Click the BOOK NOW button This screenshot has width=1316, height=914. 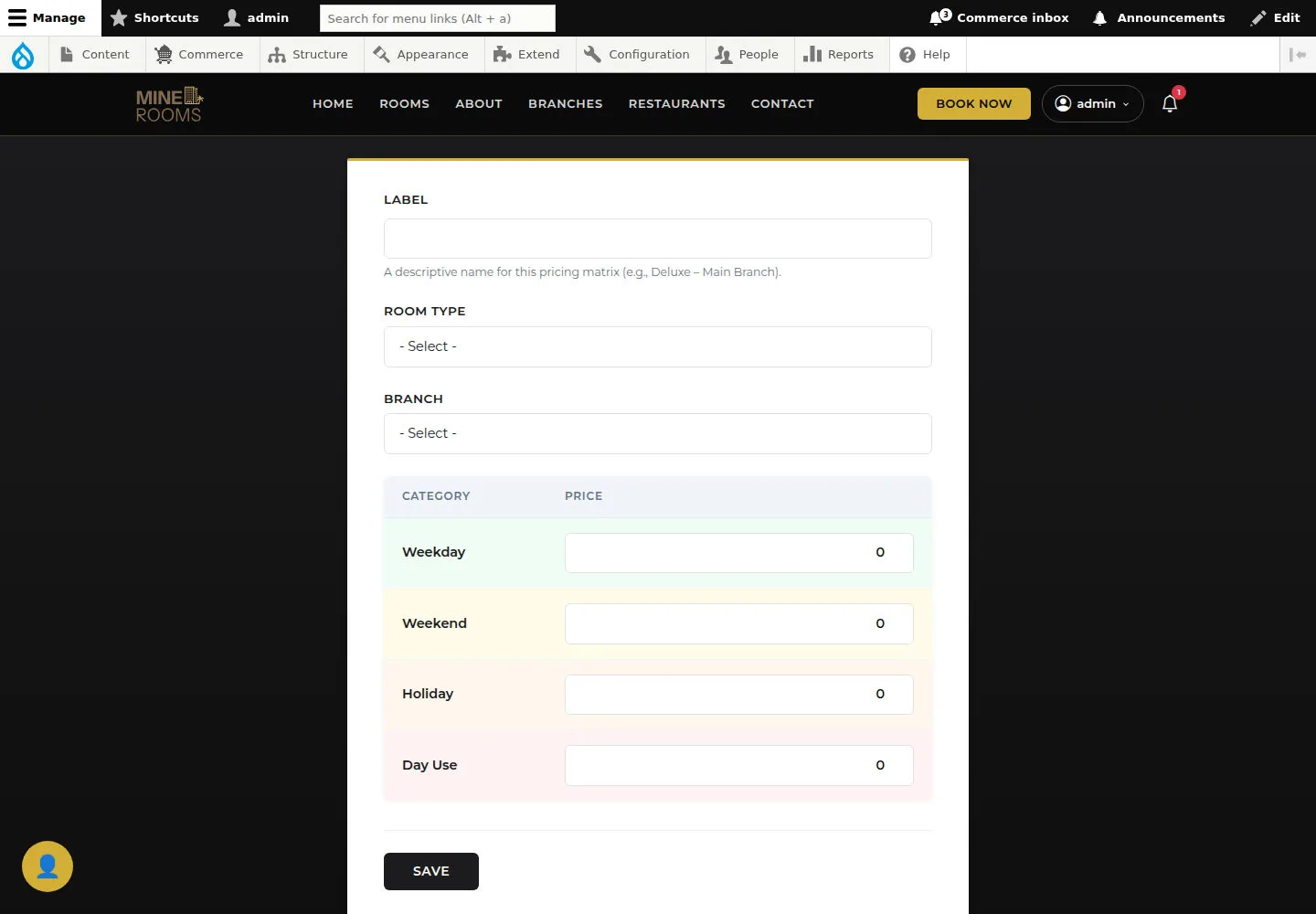[x=974, y=104]
